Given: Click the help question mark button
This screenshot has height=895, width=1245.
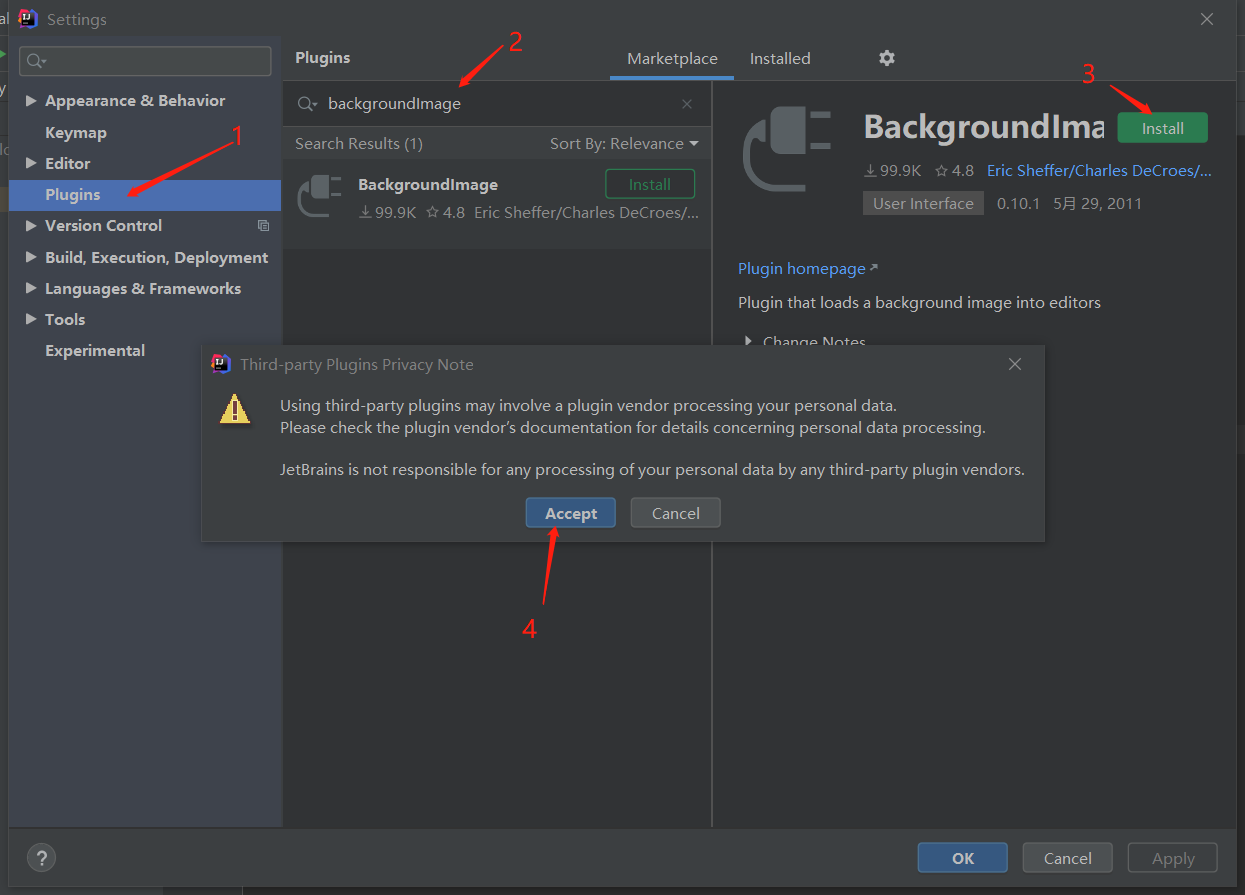Looking at the screenshot, I should coord(41,857).
